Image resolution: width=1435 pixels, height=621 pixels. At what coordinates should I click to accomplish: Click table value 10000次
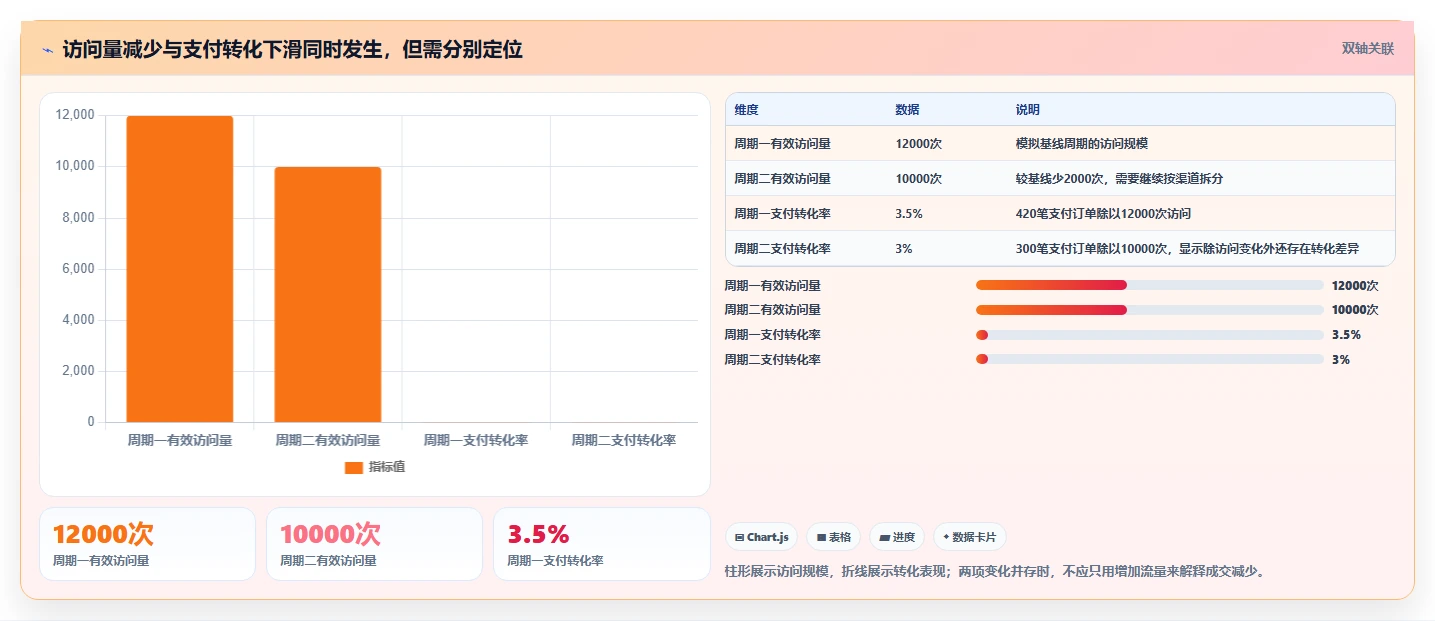click(x=918, y=179)
